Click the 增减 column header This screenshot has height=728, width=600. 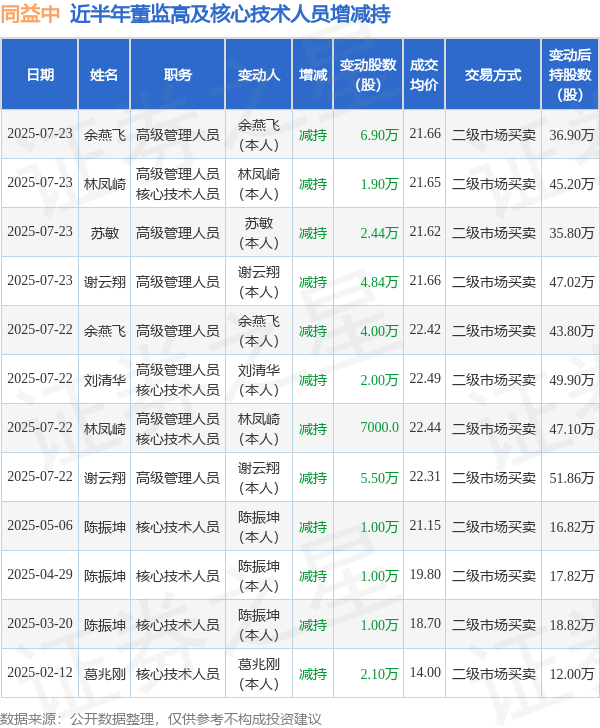pos(313,75)
